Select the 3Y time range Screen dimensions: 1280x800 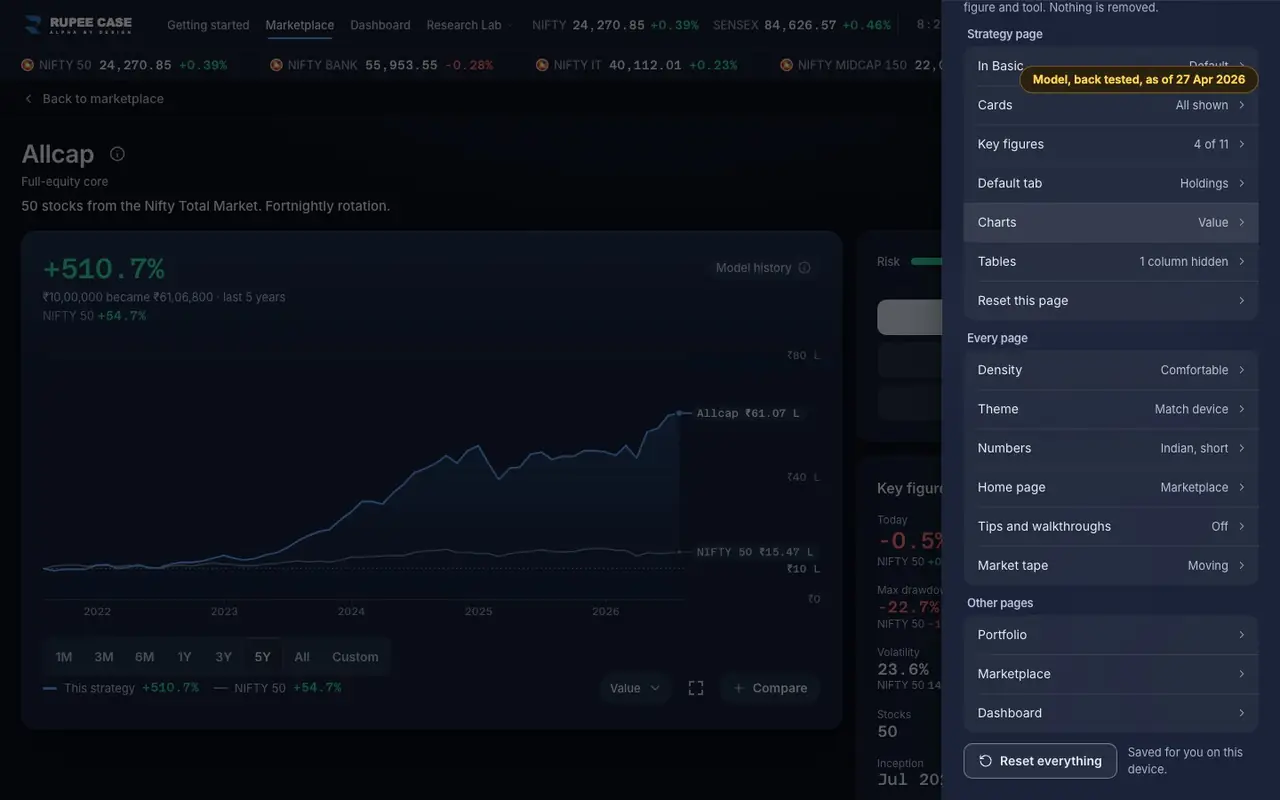point(223,657)
